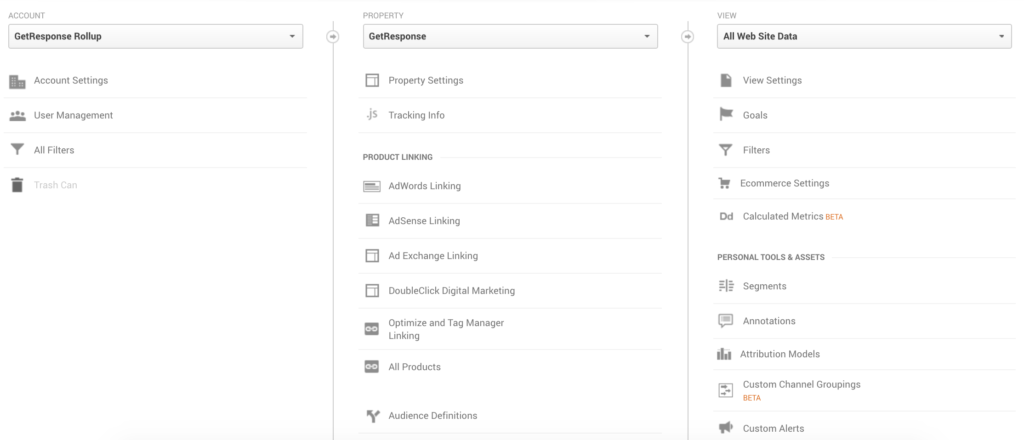Screen dimensions: 1024x440
Task: Click the arrow between Property and View
Action: pos(688,37)
